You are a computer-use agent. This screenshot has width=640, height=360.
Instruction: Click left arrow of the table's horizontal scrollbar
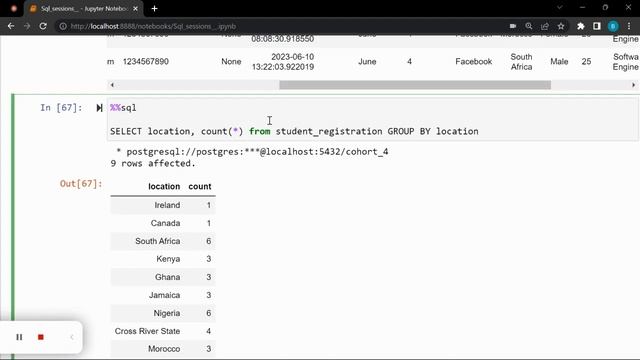[x=112, y=85]
